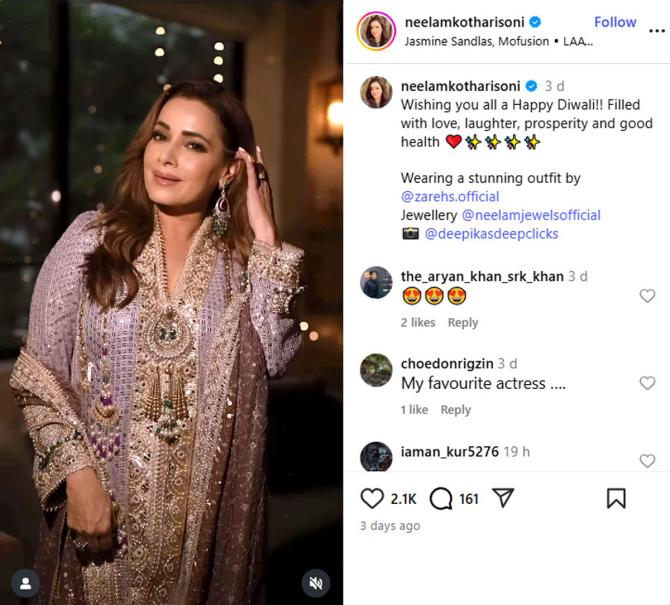
Task: Save post with bookmark icon
Action: pyautogui.click(x=616, y=498)
